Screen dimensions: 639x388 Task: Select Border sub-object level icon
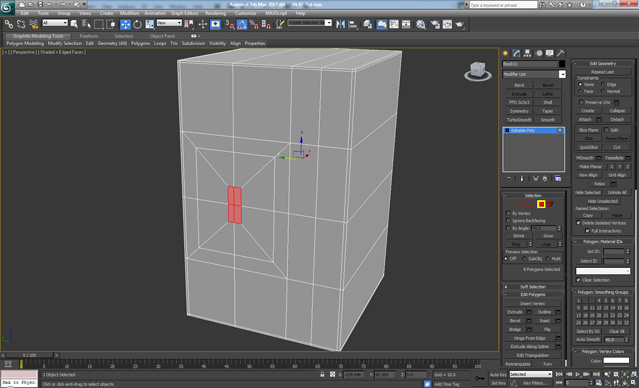point(532,204)
